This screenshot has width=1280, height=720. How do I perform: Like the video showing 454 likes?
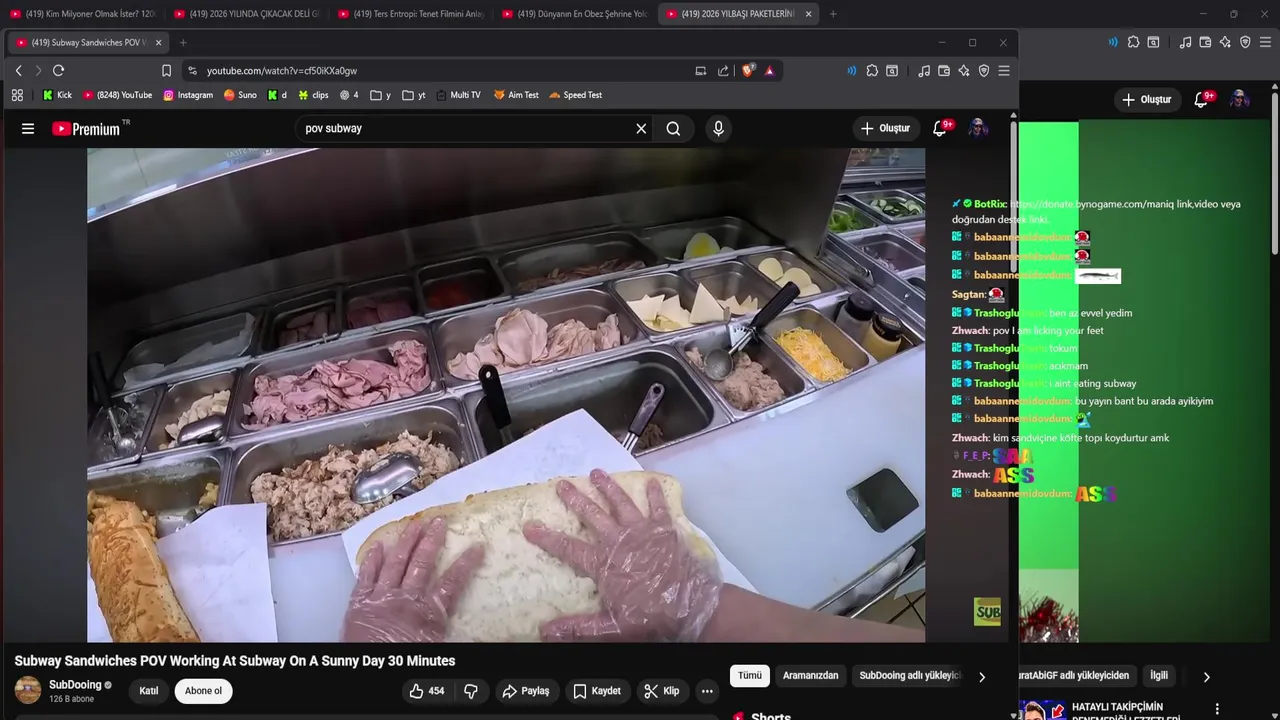[427, 691]
